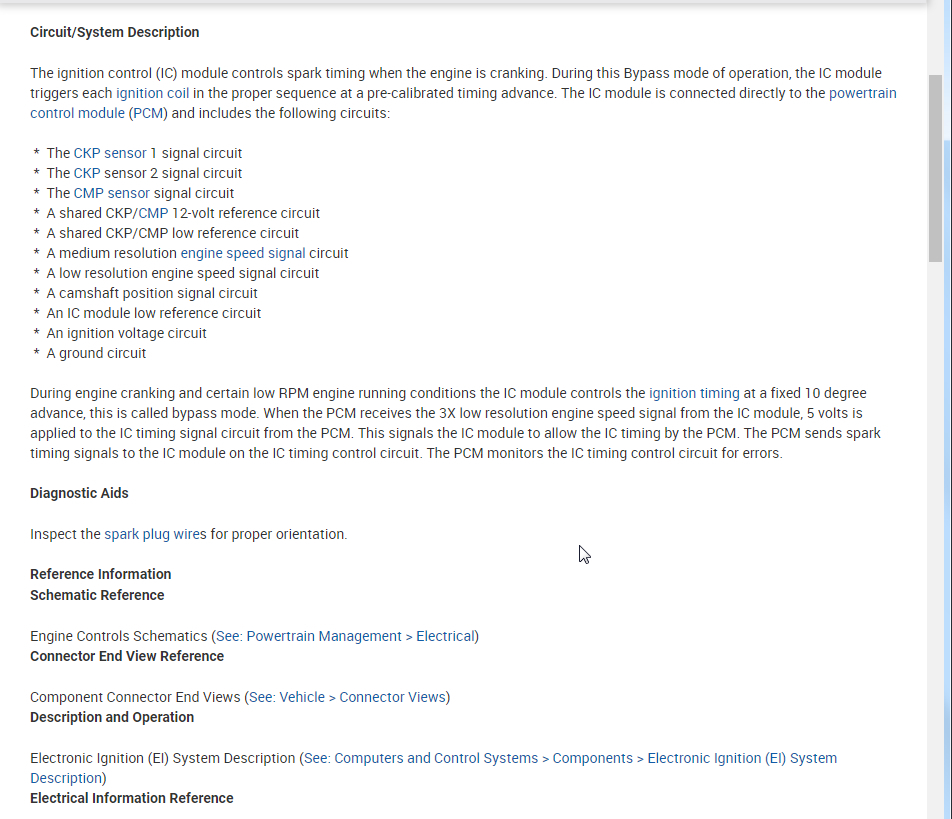Viewport: 952px width, 819px height.
Task: Click the "Electrical Information Reference" heading
Action: [131, 798]
